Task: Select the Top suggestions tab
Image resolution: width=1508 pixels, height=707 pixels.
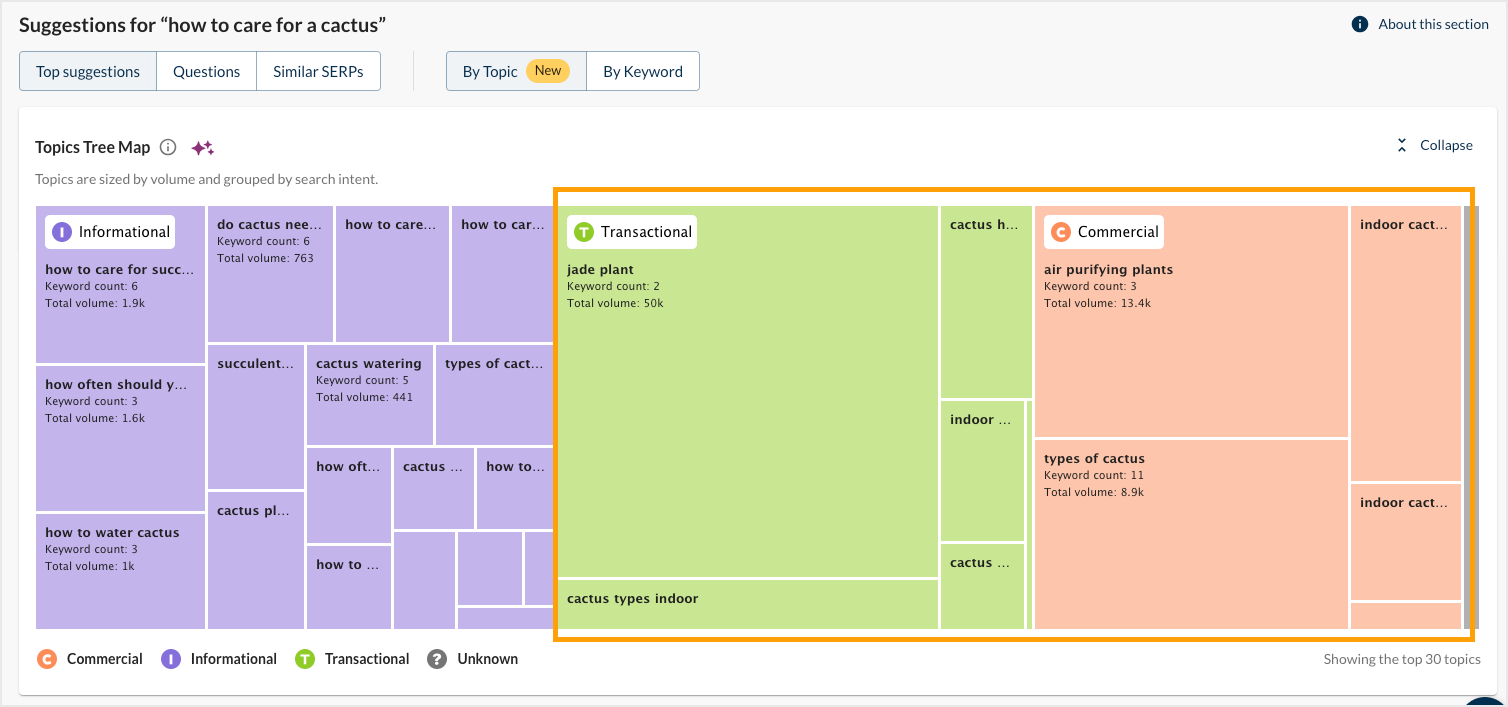Action: [88, 71]
